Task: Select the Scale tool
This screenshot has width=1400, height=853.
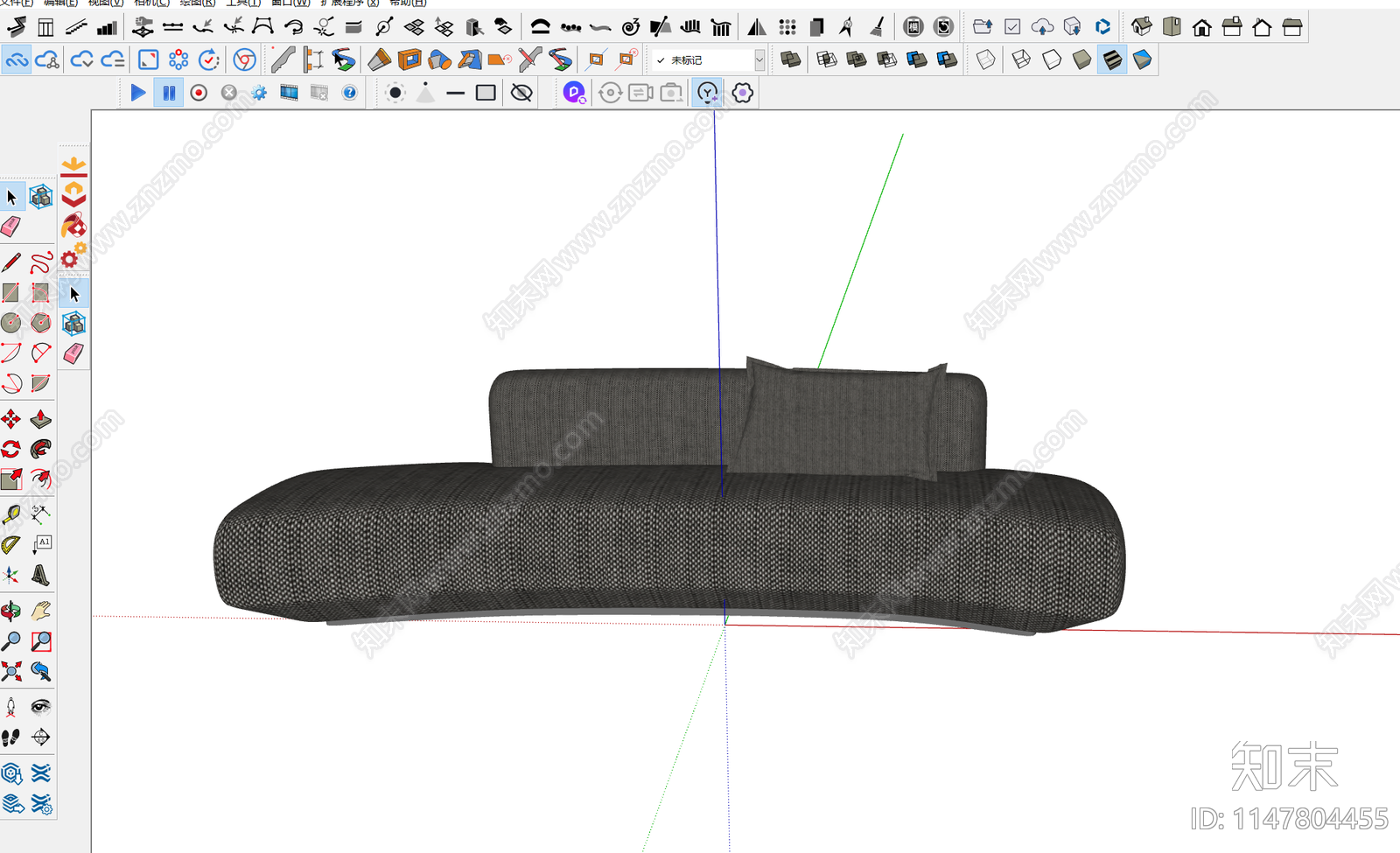Action: 11,479
